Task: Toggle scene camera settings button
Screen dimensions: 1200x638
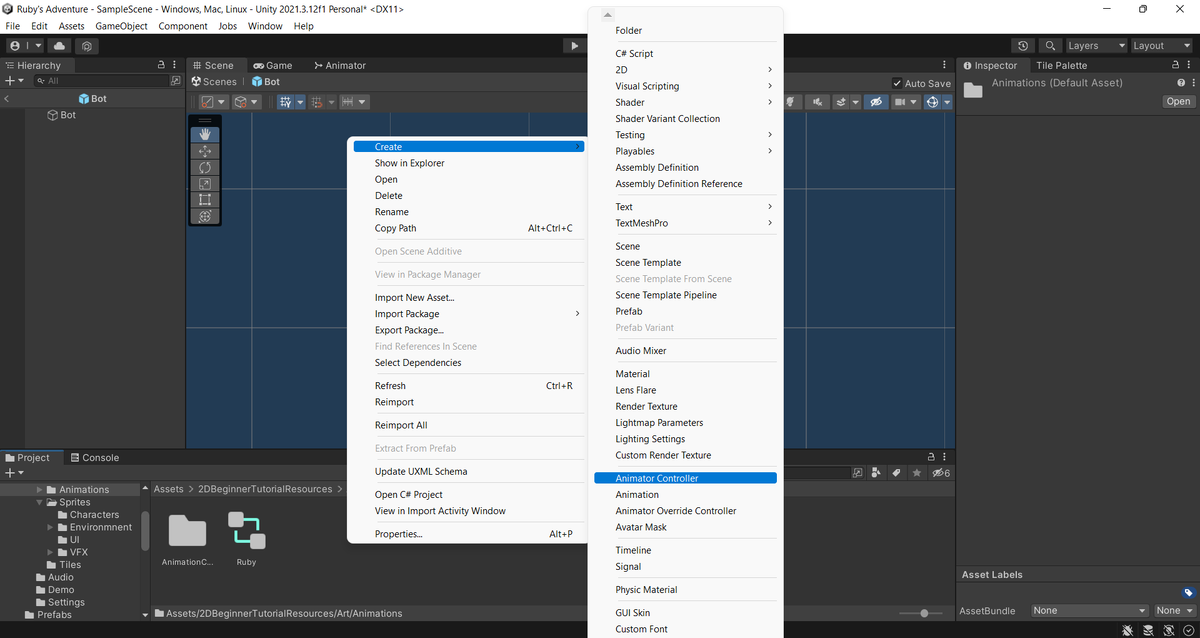Action: pyautogui.click(x=904, y=102)
